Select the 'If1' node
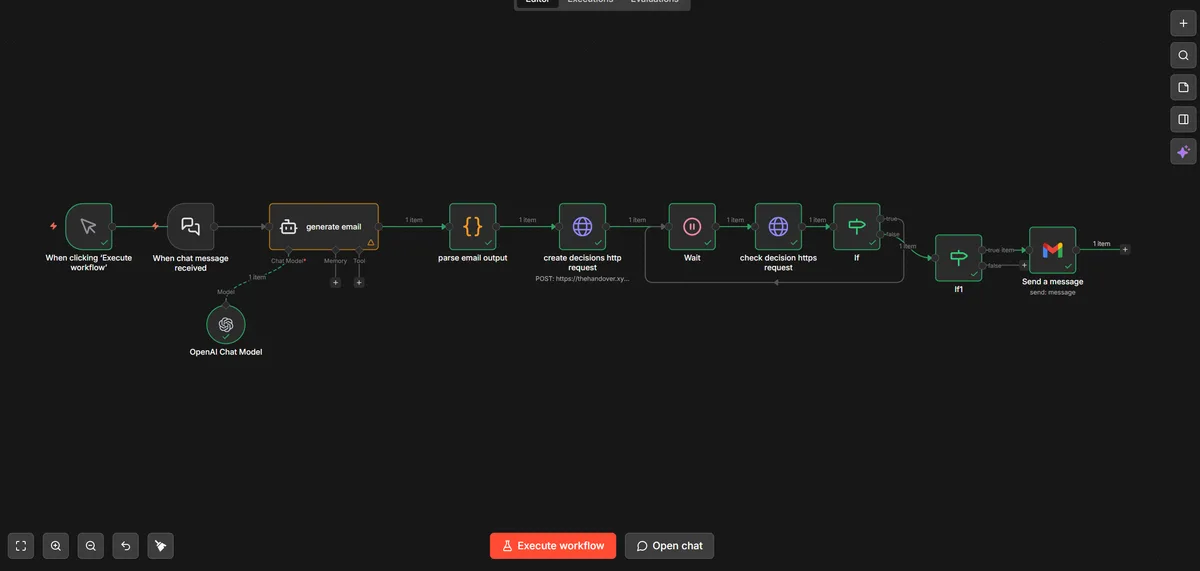Screen dimensions: 1200x571 click(x=959, y=258)
